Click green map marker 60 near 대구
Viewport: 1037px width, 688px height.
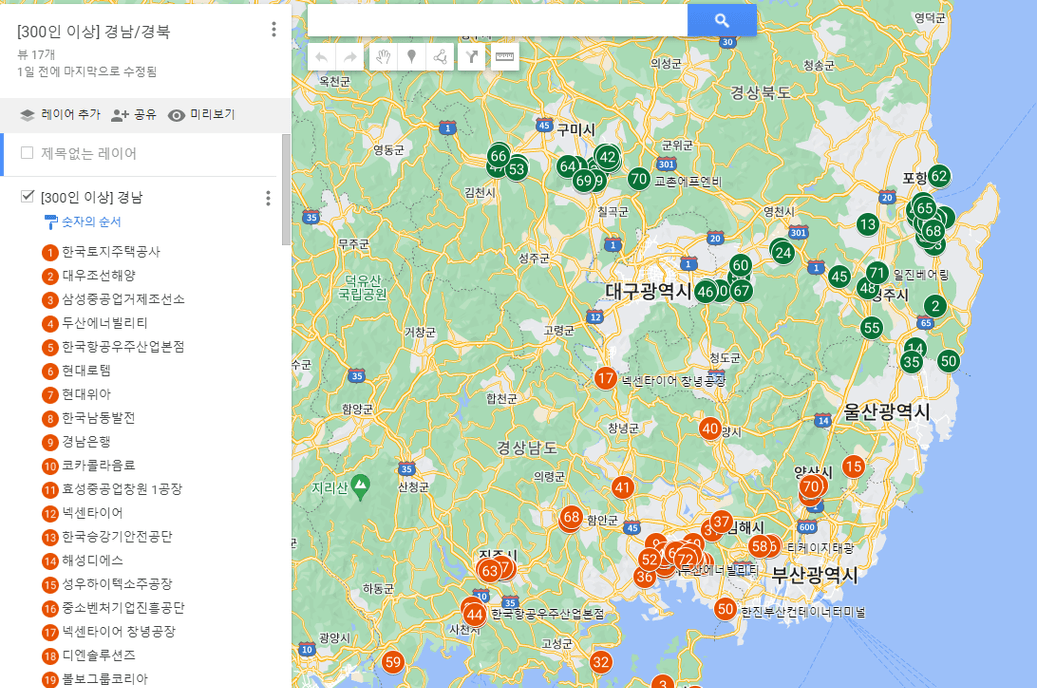pyautogui.click(x=741, y=265)
